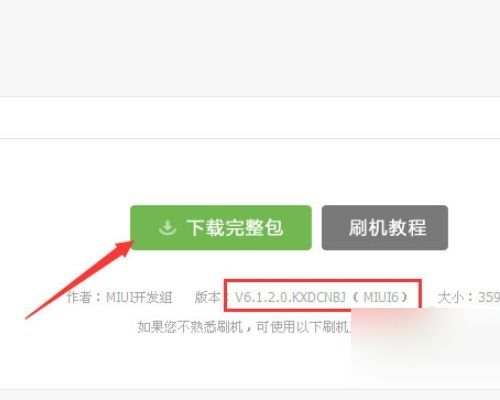The height and width of the screenshot is (400, 500).
Task: Select the version text V6.1.2.0.KXDCNBJ
Action: pos(290,297)
